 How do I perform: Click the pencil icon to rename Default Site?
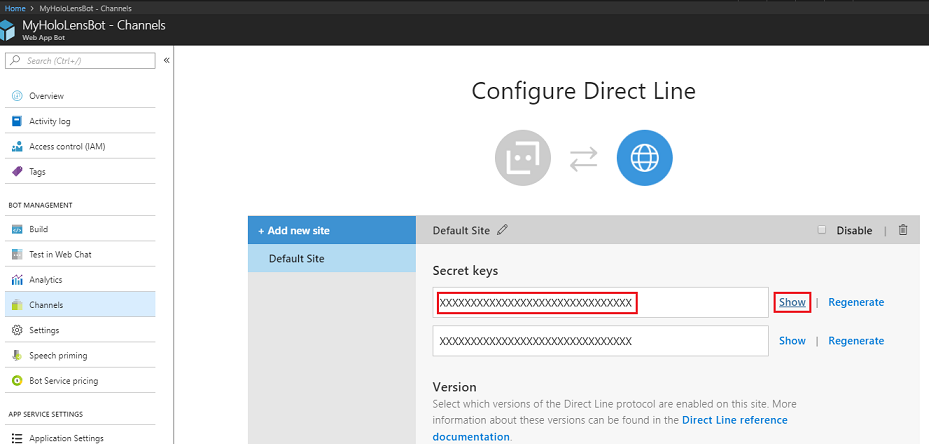tap(502, 230)
